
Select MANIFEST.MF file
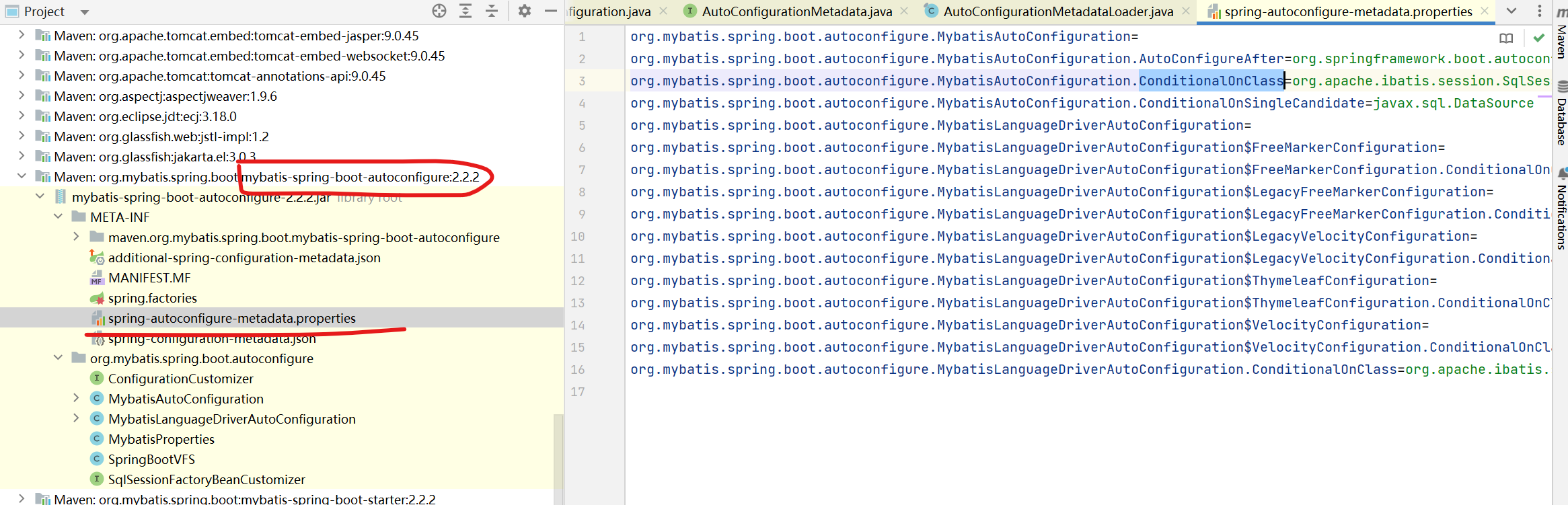click(x=149, y=278)
